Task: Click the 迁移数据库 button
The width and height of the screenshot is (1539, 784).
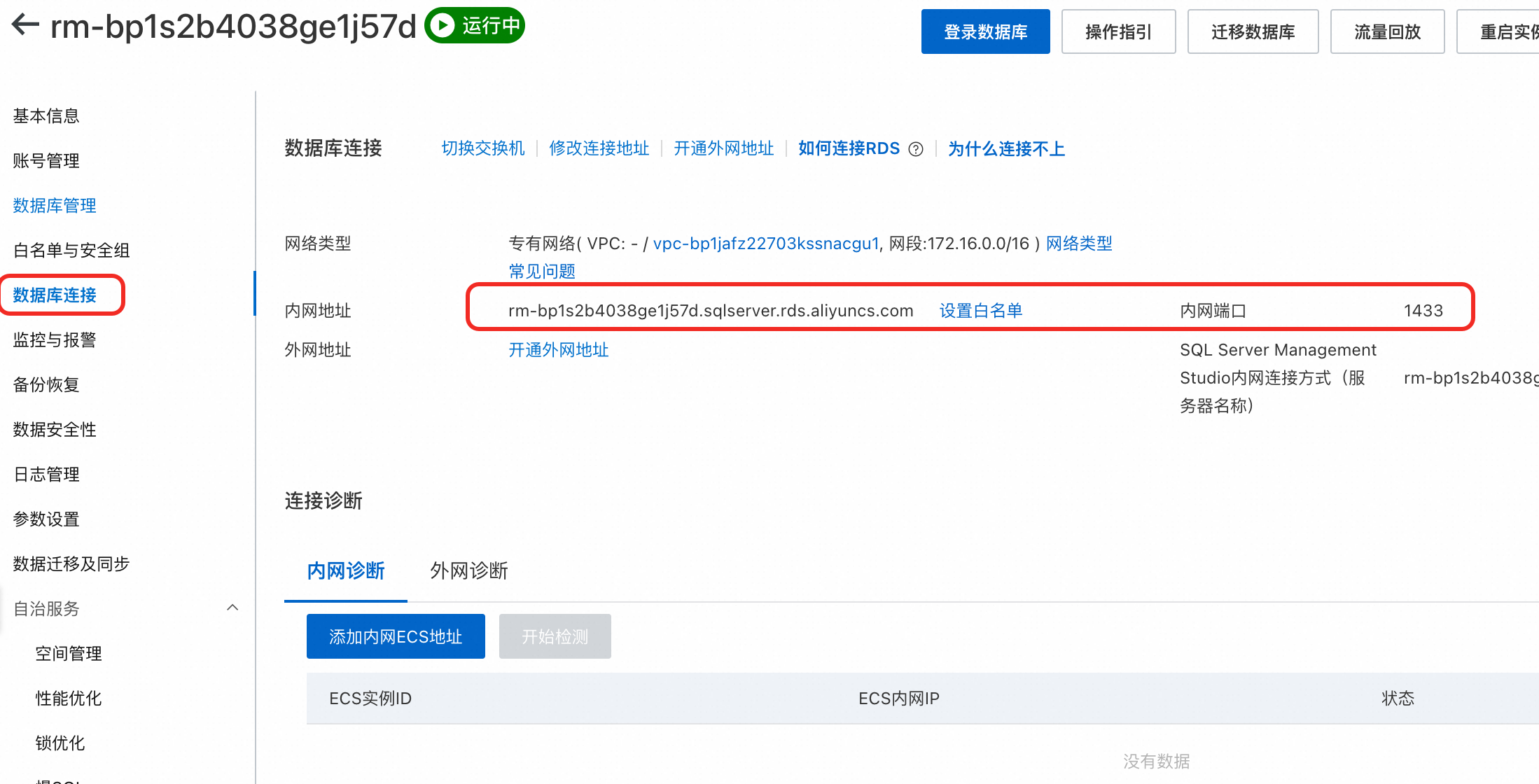Action: click(1253, 31)
